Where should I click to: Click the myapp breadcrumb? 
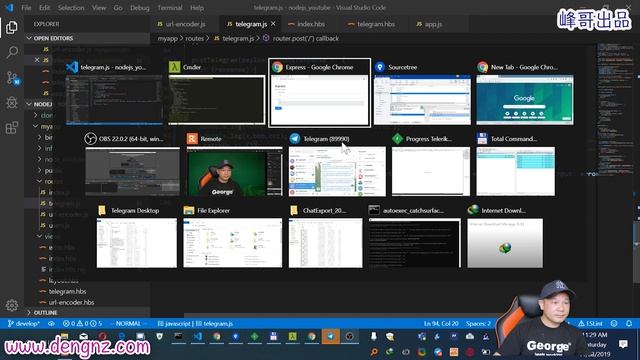[168, 38]
